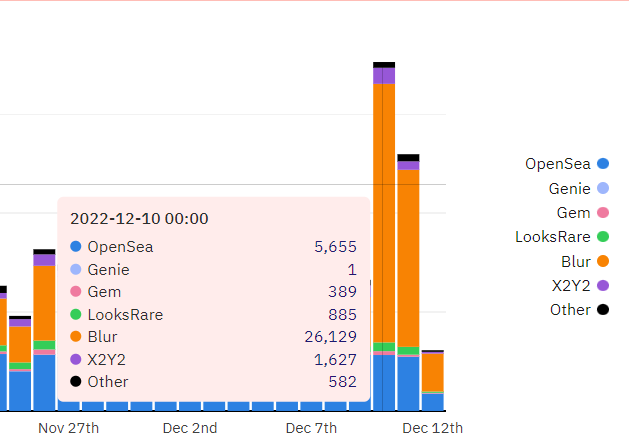The width and height of the screenshot is (629, 437).
Task: Click the Other value 582 in tooltip
Action: click(342, 382)
